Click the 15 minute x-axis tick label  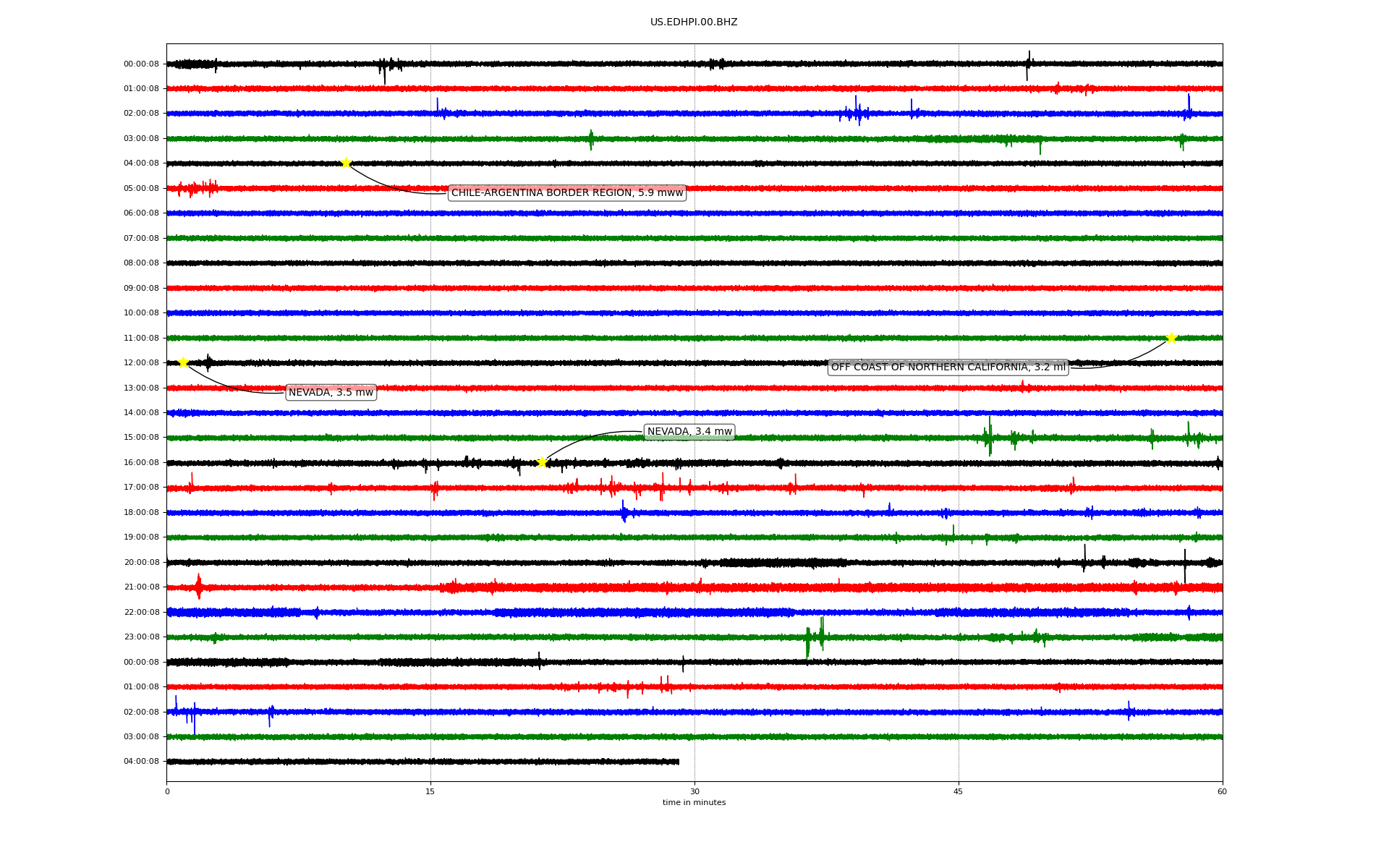(x=430, y=791)
